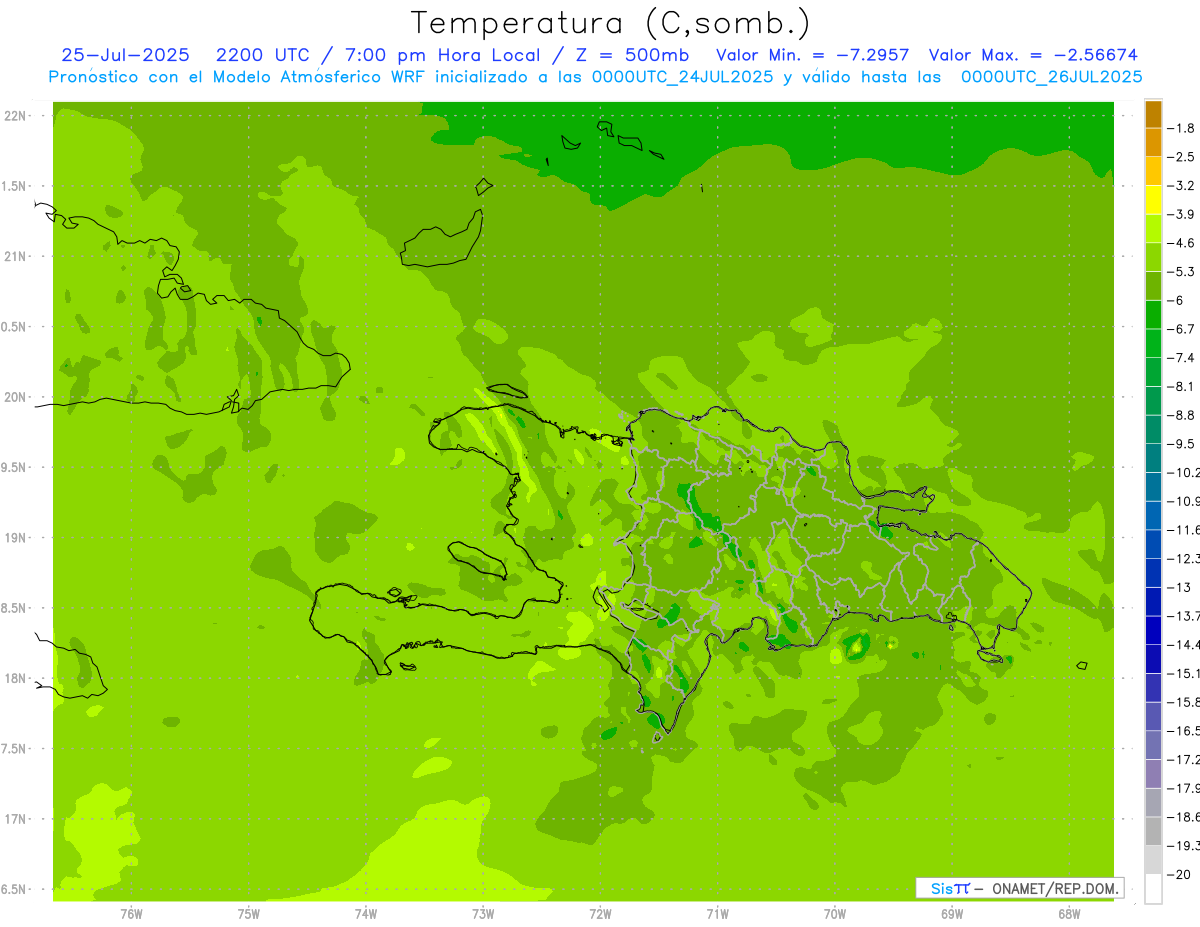Click the 'Valor Min. = -7.2957' text
Image resolution: width=1200 pixels, height=927 pixels.
(812, 55)
